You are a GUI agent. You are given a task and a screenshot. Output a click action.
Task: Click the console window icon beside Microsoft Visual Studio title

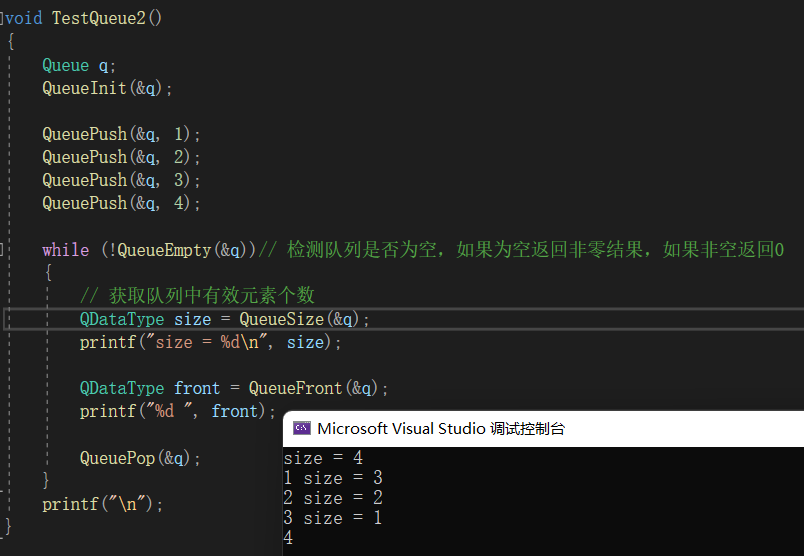point(302,428)
